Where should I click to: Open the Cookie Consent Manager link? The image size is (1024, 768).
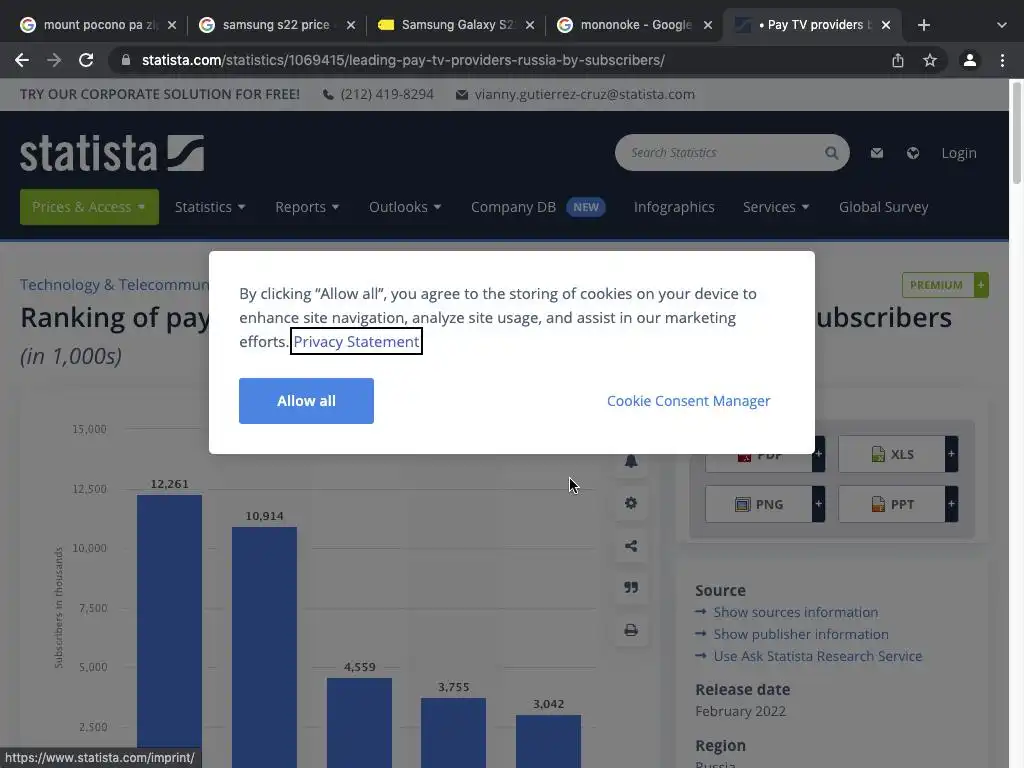[x=688, y=401]
